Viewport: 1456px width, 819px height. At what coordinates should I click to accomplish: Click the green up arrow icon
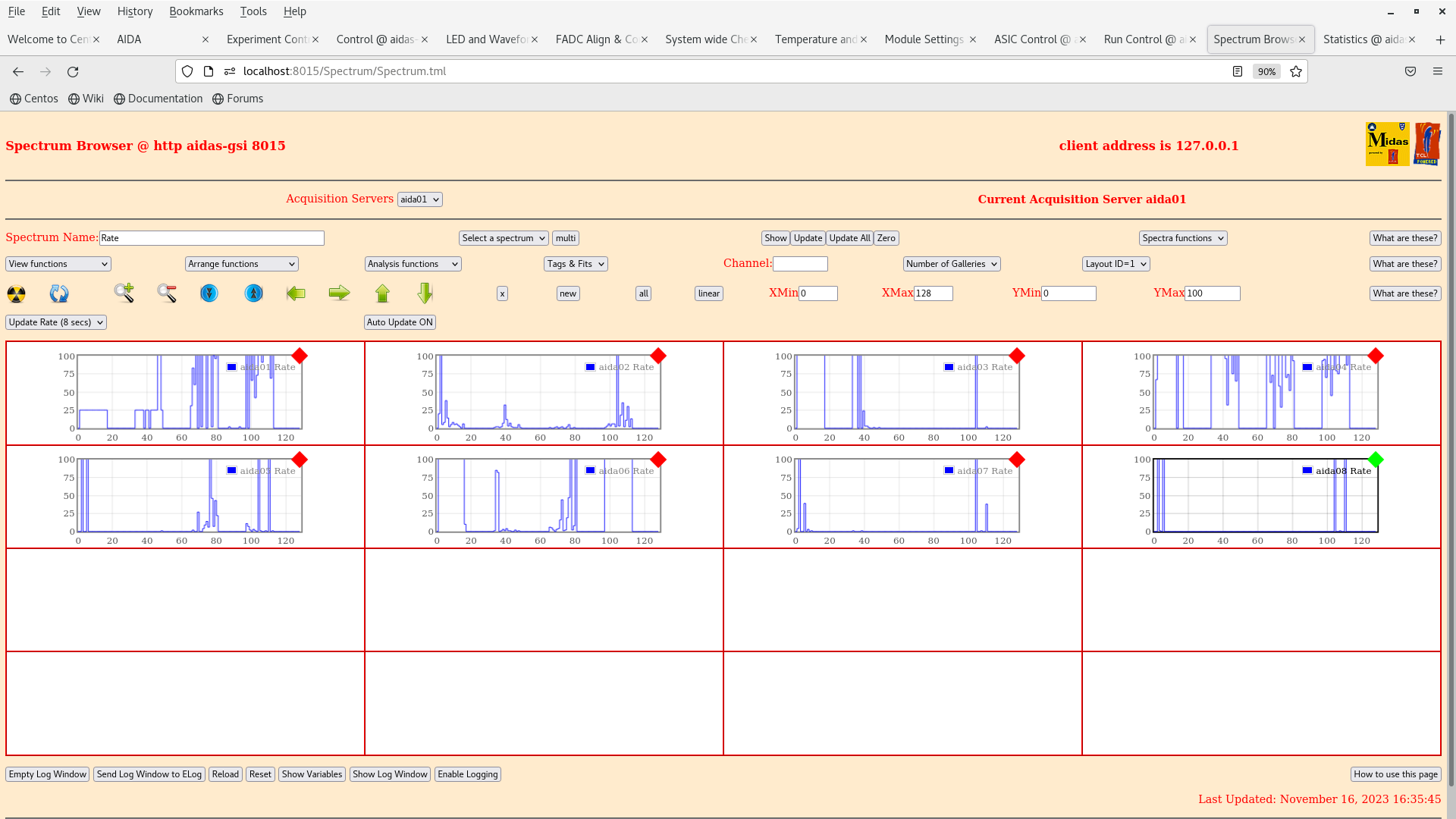coord(382,293)
